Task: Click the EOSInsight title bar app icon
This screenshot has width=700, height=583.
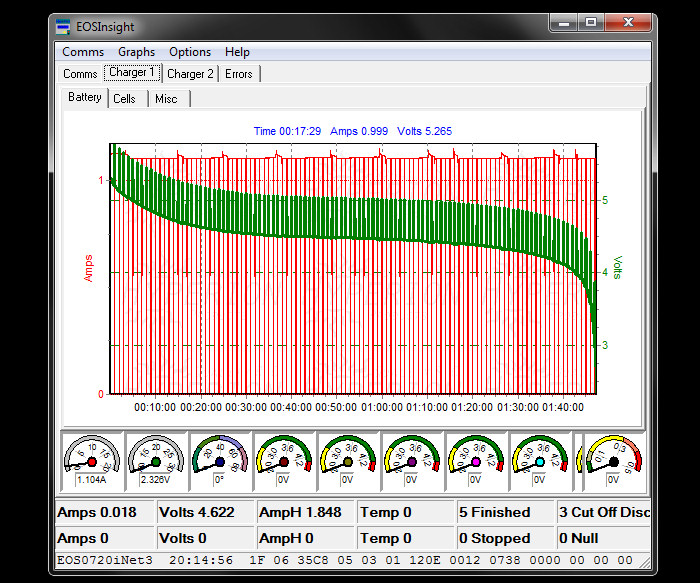Action: [x=63, y=25]
